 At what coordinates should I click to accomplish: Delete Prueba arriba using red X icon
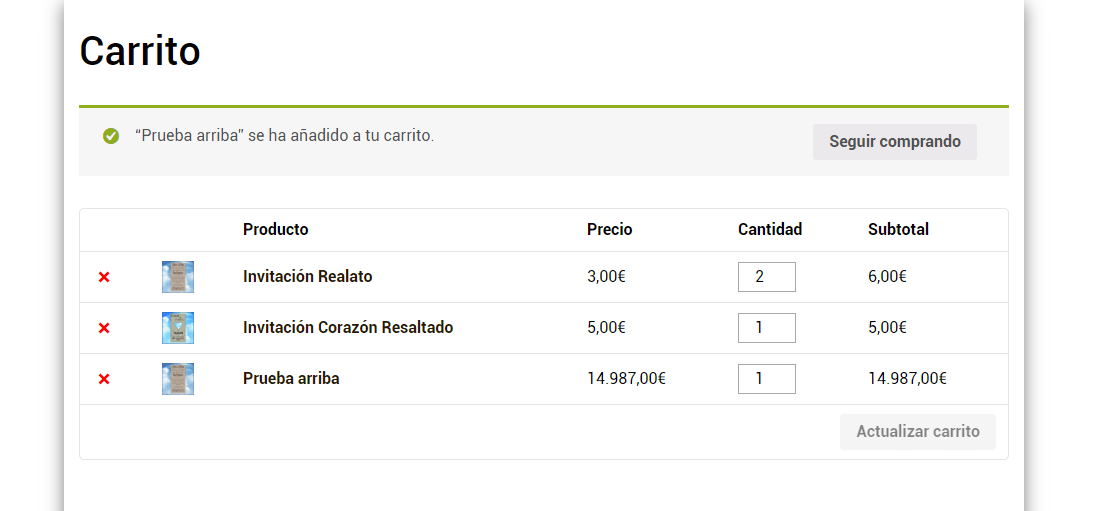click(104, 379)
